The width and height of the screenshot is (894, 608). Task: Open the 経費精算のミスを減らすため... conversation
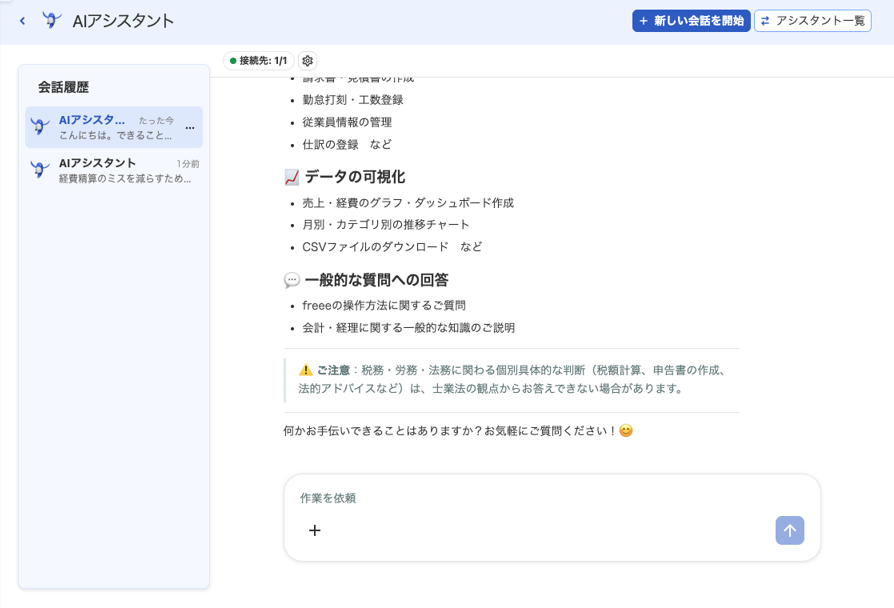click(114, 171)
